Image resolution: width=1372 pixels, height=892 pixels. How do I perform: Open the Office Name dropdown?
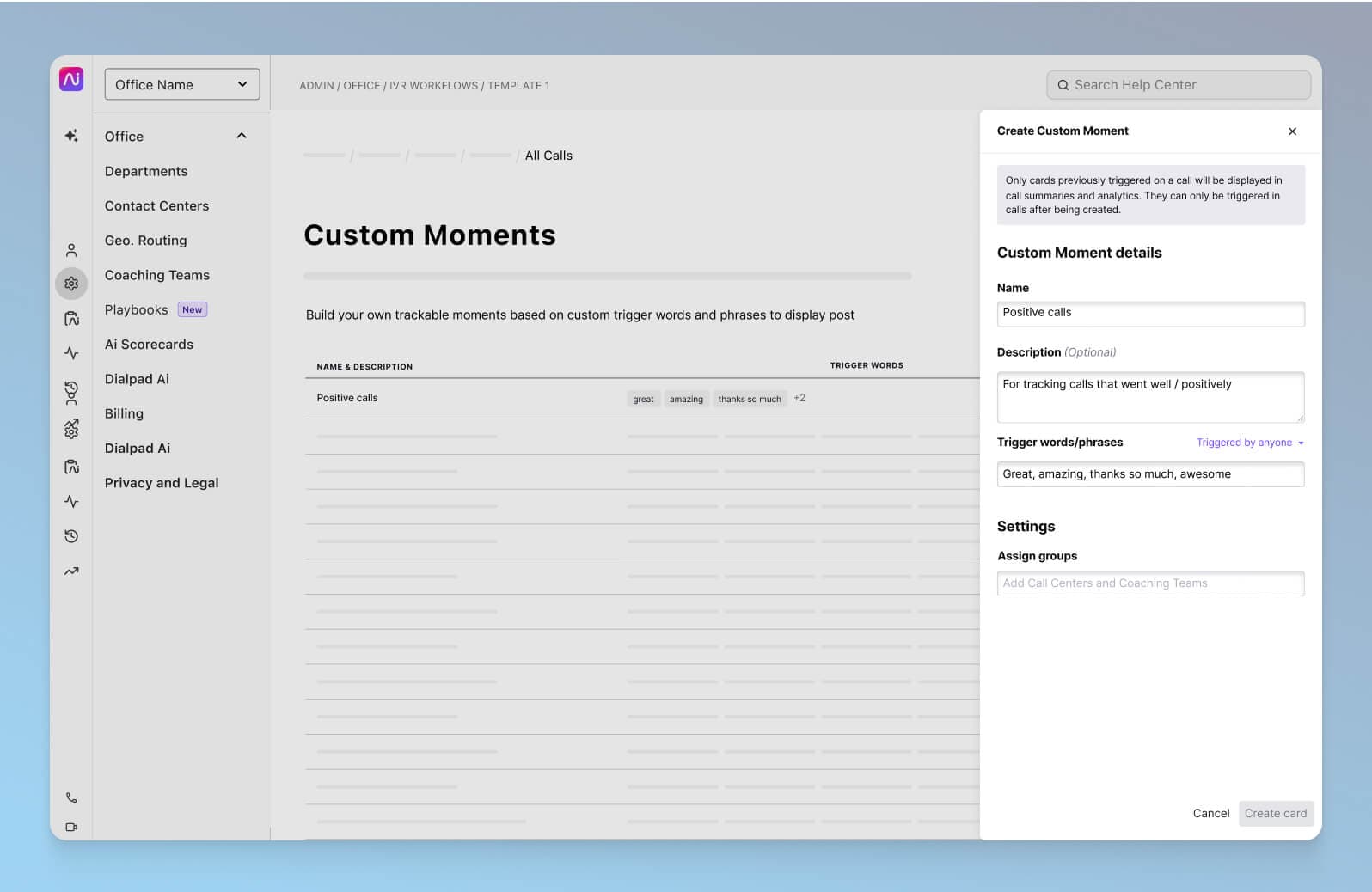[182, 84]
